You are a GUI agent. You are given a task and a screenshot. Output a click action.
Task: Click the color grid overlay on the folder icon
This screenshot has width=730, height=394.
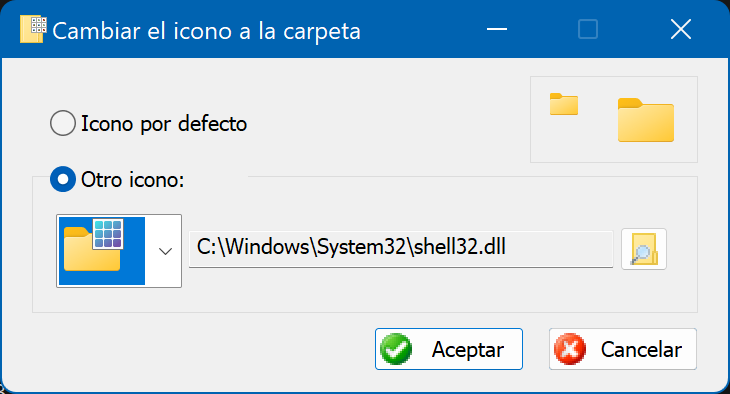(108, 234)
